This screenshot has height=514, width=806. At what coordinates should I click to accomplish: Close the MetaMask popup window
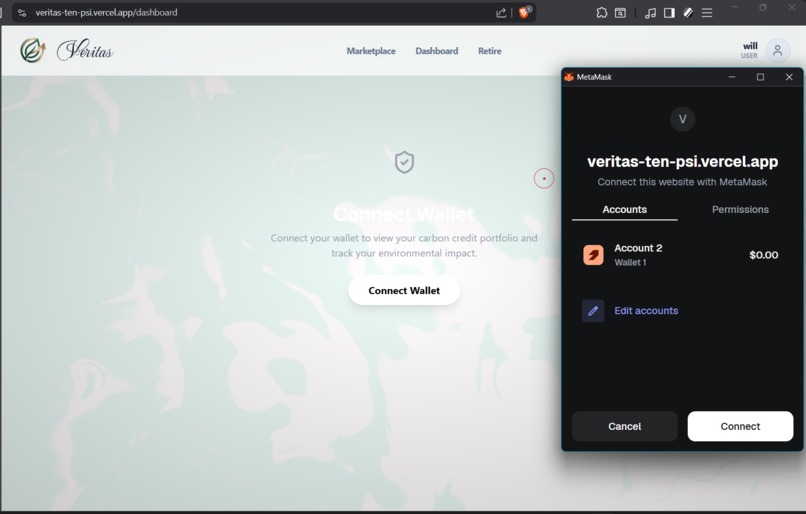click(789, 77)
